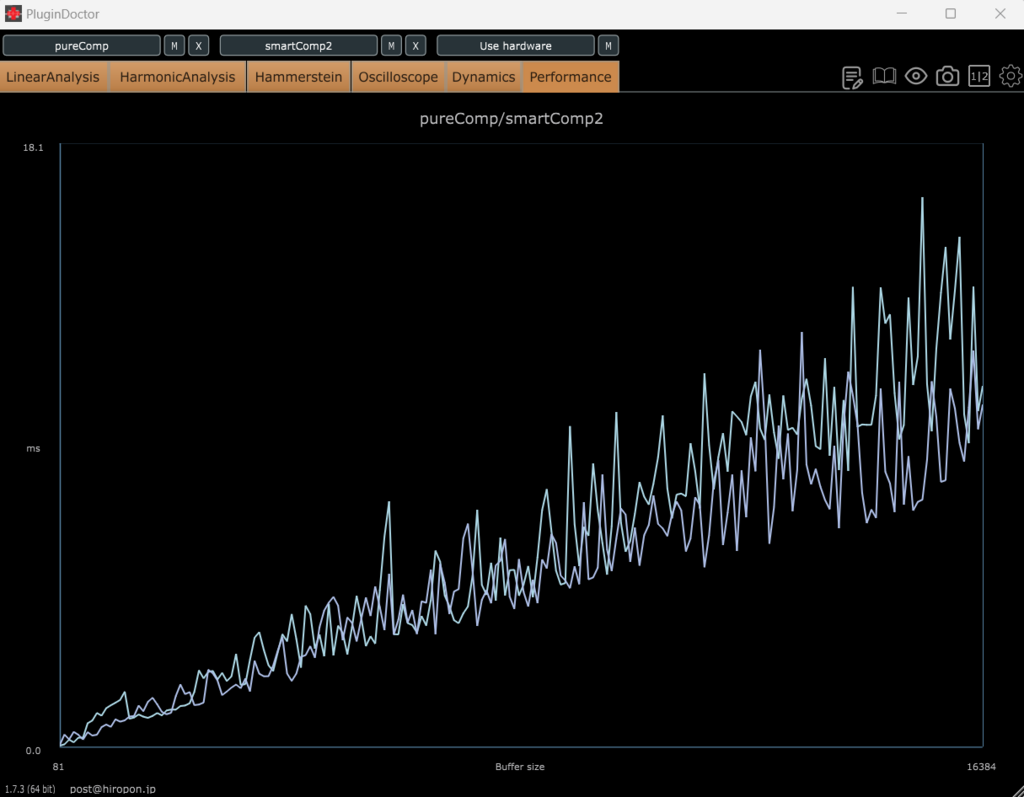Click the Use hardware button
1024x797 pixels.
click(x=515, y=46)
